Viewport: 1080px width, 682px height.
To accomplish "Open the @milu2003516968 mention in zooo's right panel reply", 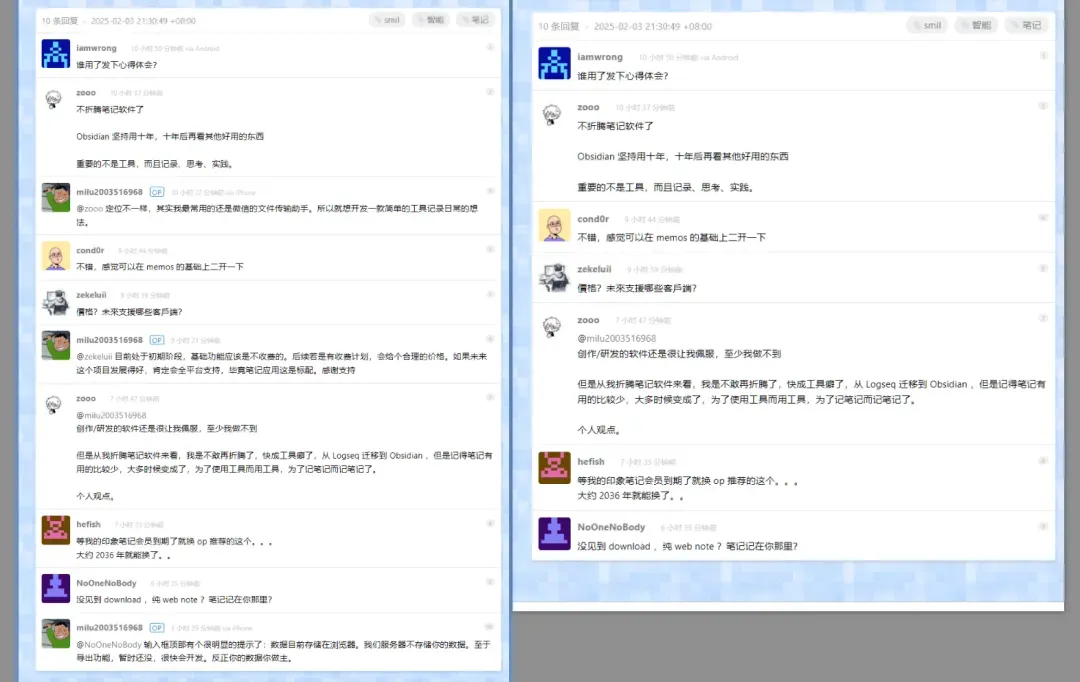I will [616, 338].
